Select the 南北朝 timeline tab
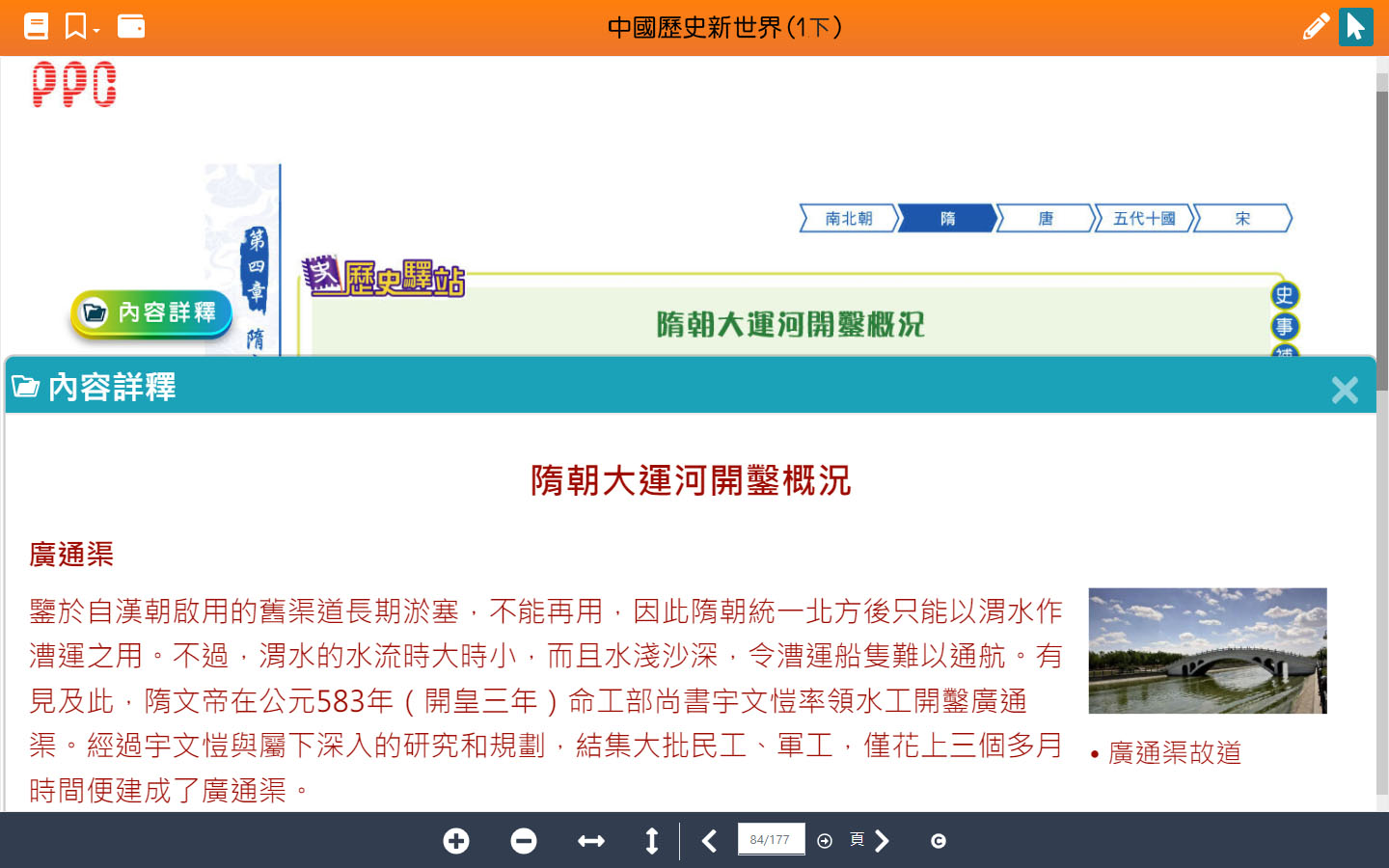The image size is (1389, 868). (849, 219)
